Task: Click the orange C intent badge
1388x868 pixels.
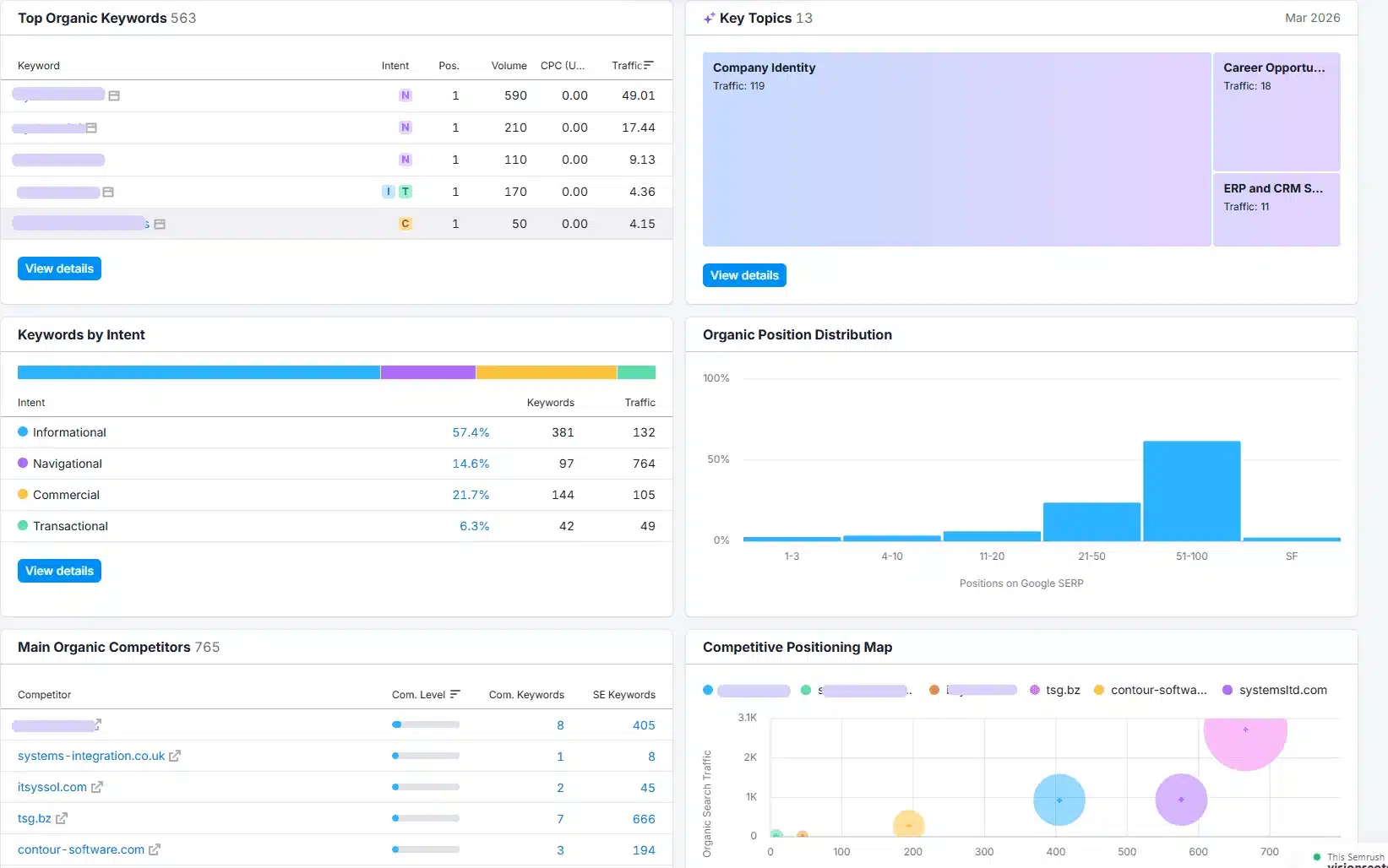Action: (406, 224)
